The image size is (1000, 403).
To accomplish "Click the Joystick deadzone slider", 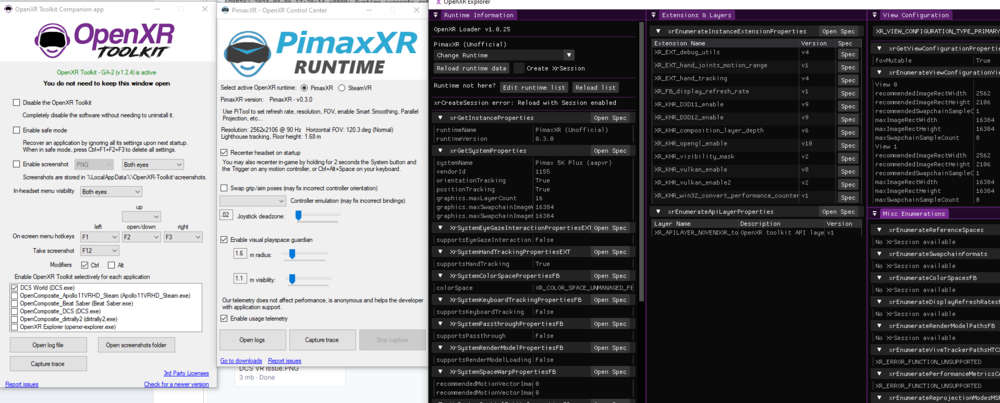I will [318, 216].
